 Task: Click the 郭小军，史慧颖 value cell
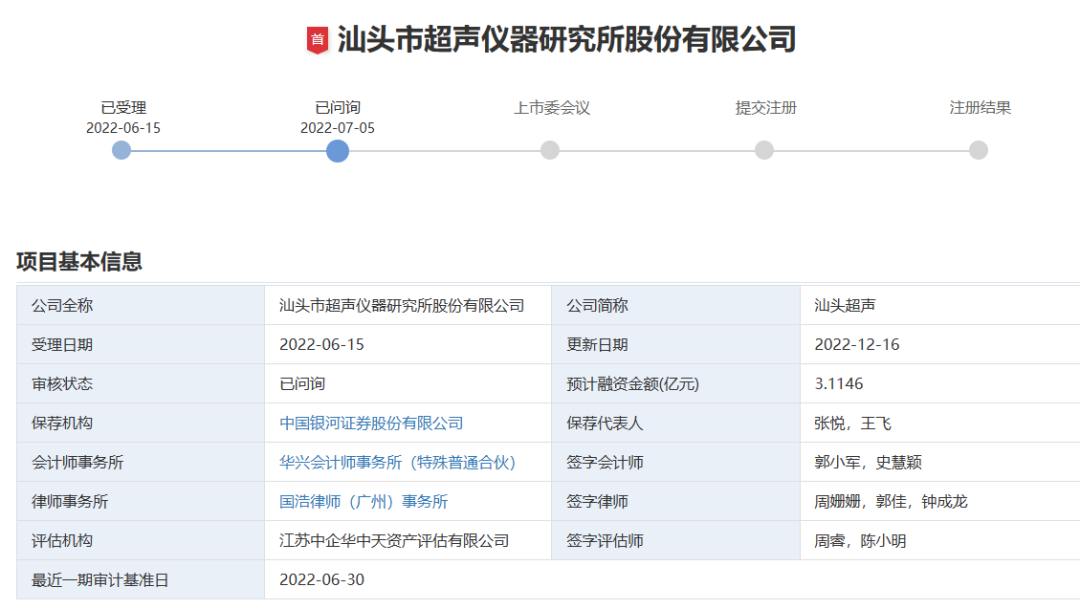pyautogui.click(x=940, y=462)
